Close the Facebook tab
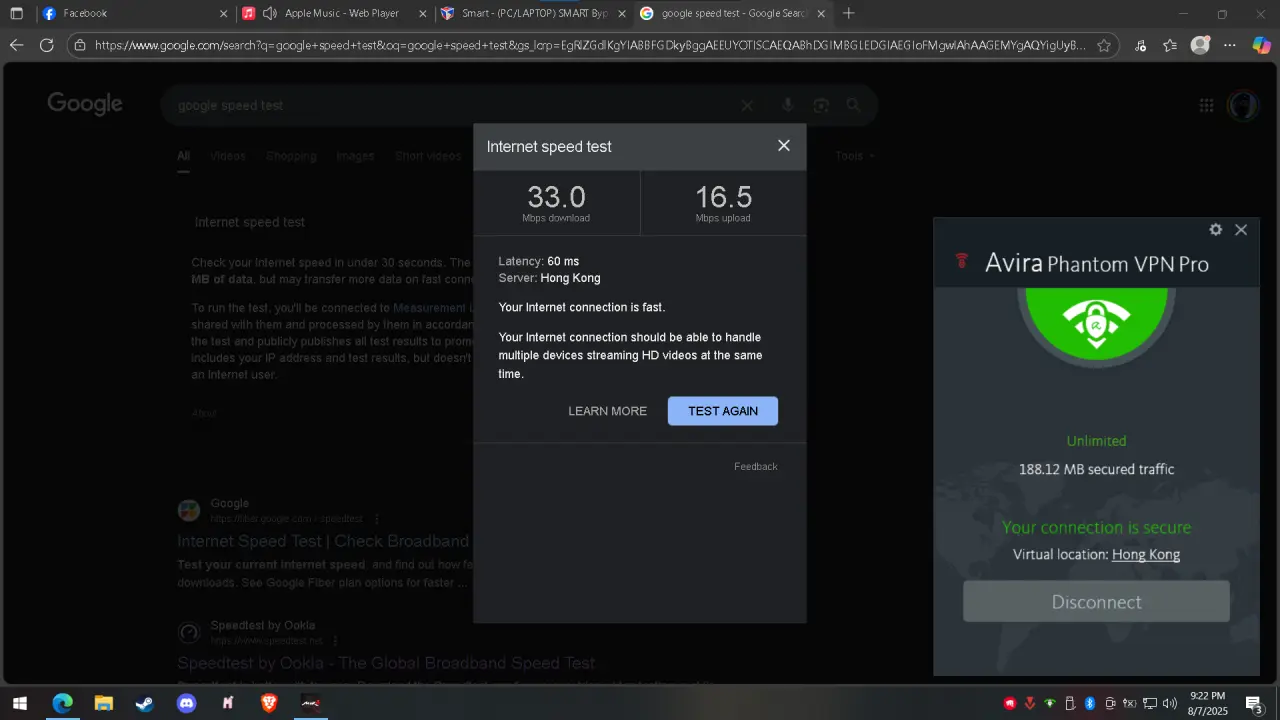 223,14
